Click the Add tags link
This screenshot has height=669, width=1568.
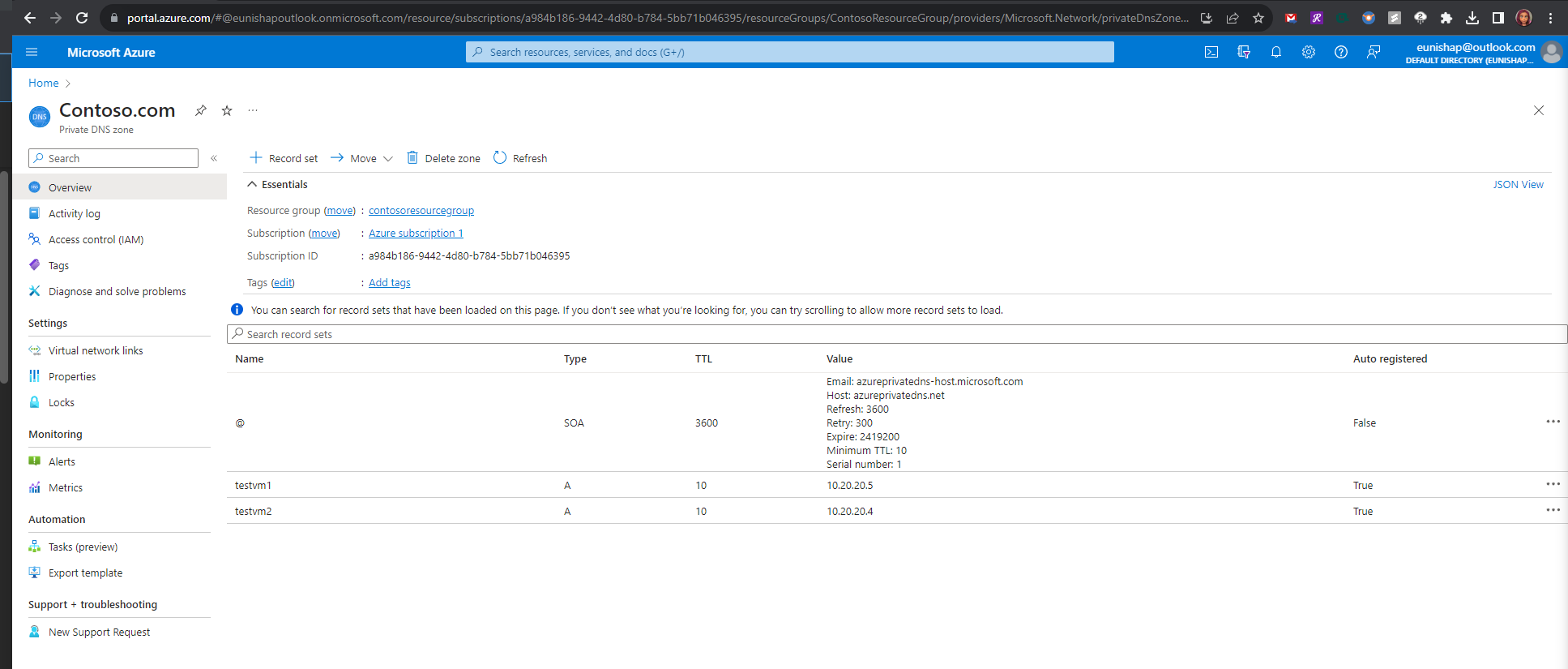coord(389,282)
